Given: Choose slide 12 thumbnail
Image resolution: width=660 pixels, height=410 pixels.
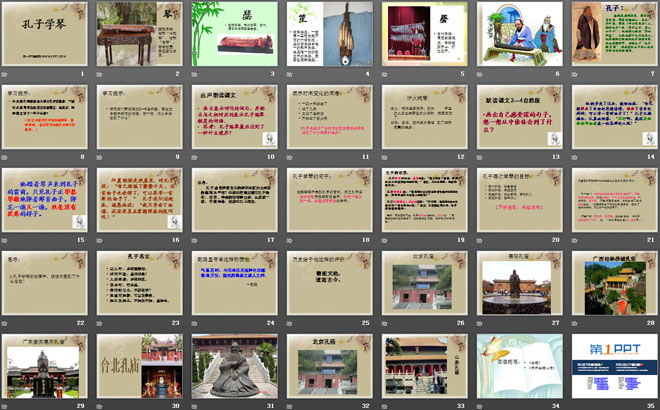Looking at the screenshot, I should pyautogui.click(x=425, y=117).
